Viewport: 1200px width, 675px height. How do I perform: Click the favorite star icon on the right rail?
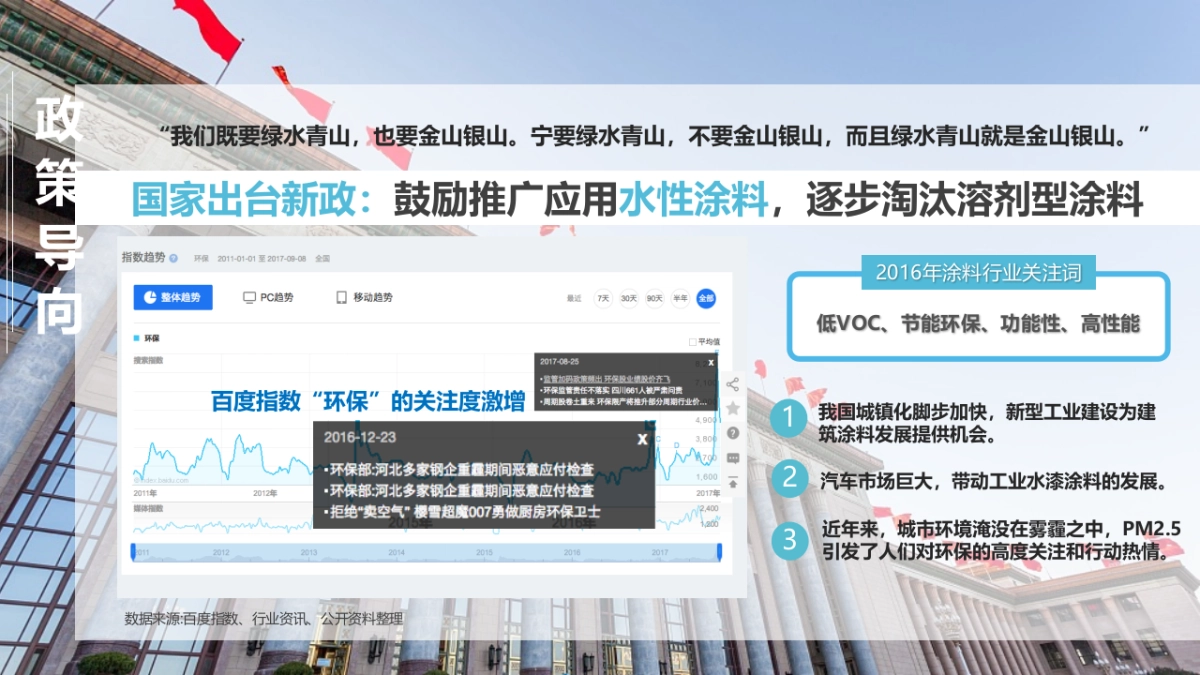(733, 410)
